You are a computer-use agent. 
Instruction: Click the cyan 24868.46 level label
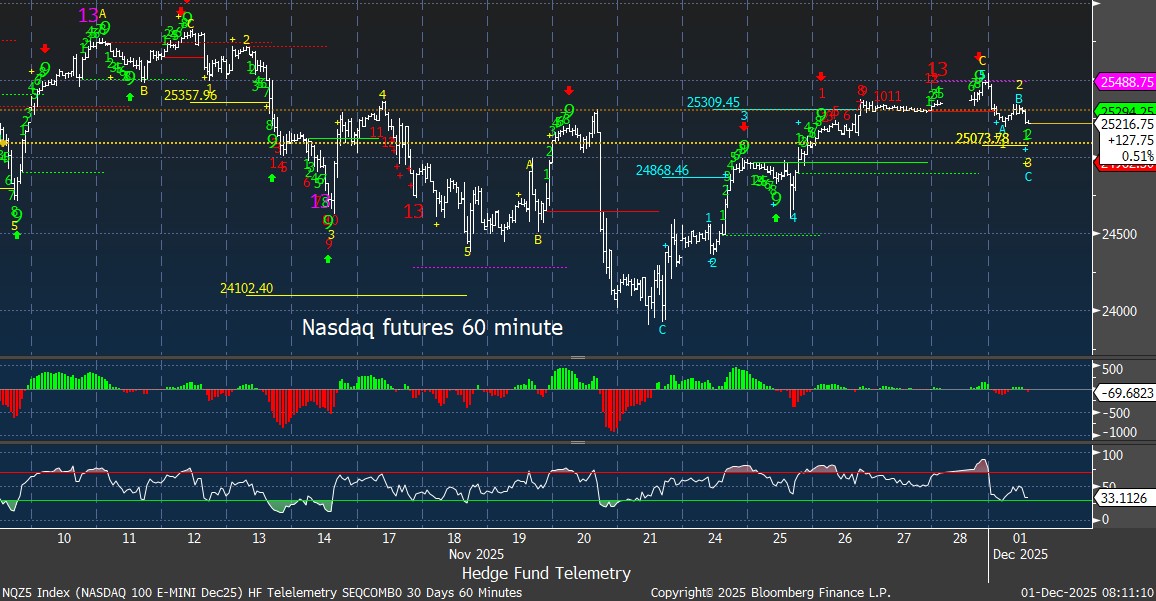coord(662,171)
